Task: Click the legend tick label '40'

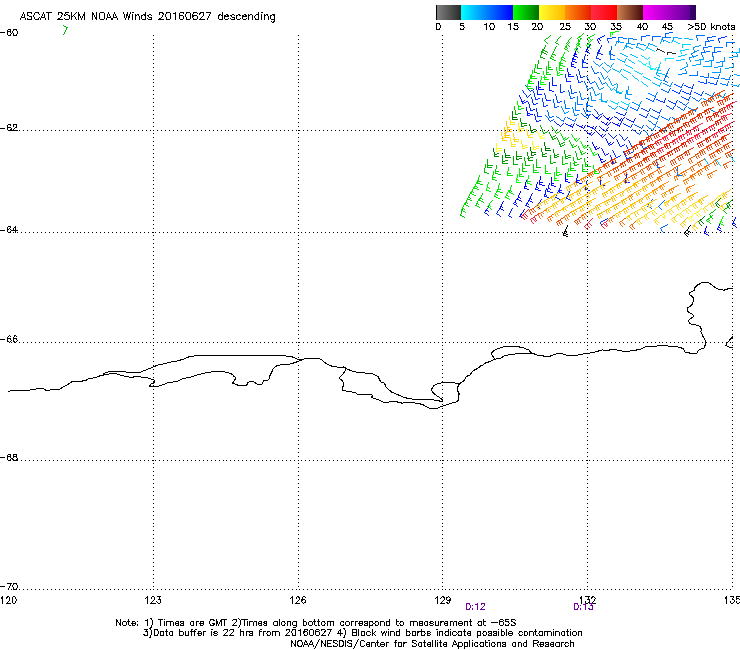Action: point(642,26)
